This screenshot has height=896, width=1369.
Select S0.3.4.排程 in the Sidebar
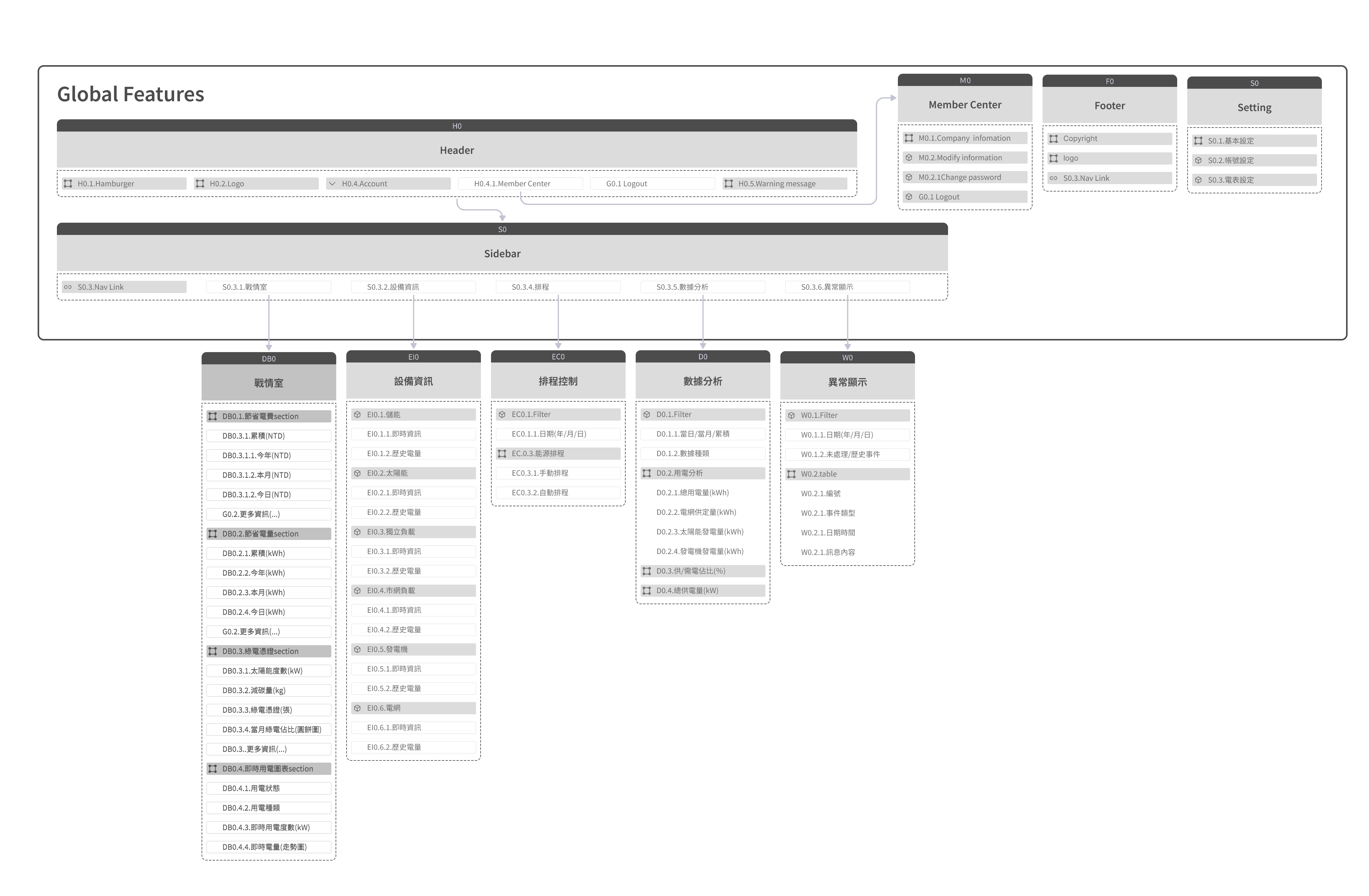(558, 286)
